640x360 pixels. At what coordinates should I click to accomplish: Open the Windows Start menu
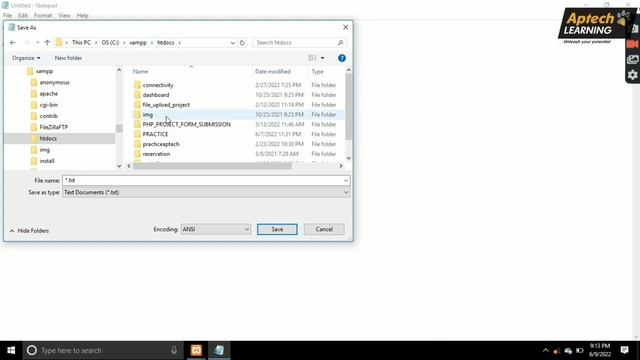click(11, 350)
